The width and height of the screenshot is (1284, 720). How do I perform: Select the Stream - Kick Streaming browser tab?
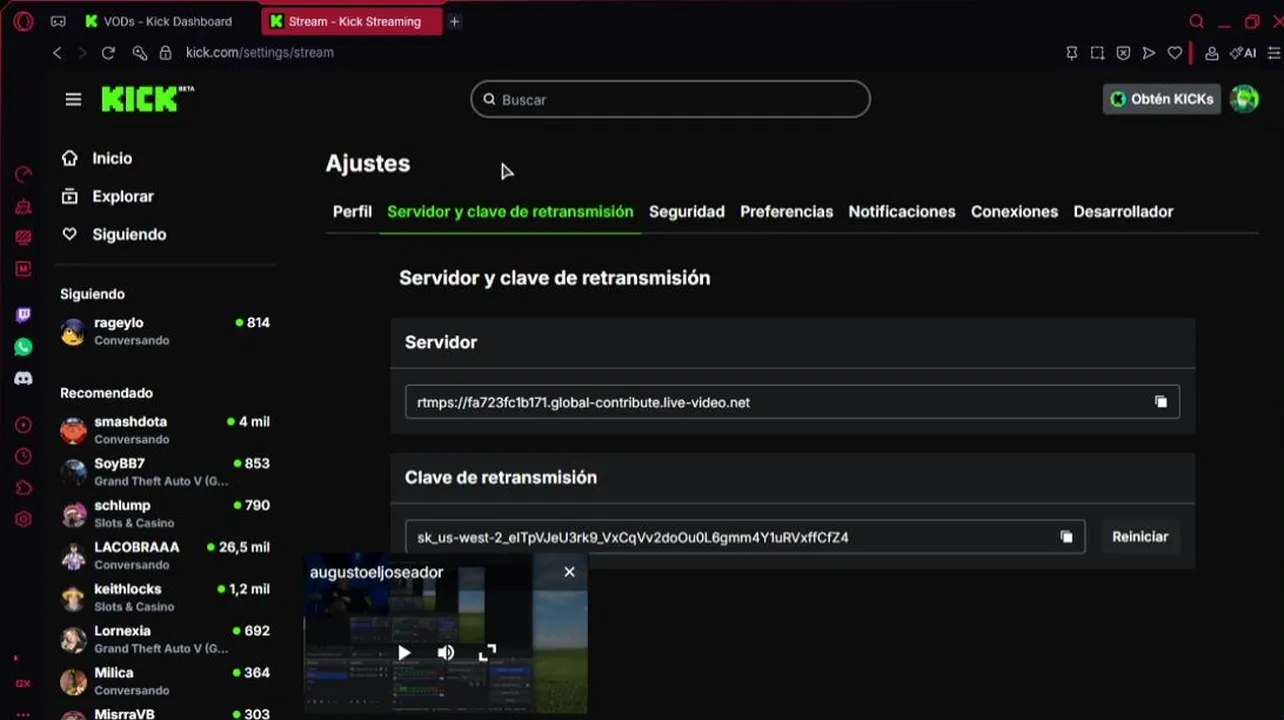click(x=351, y=21)
